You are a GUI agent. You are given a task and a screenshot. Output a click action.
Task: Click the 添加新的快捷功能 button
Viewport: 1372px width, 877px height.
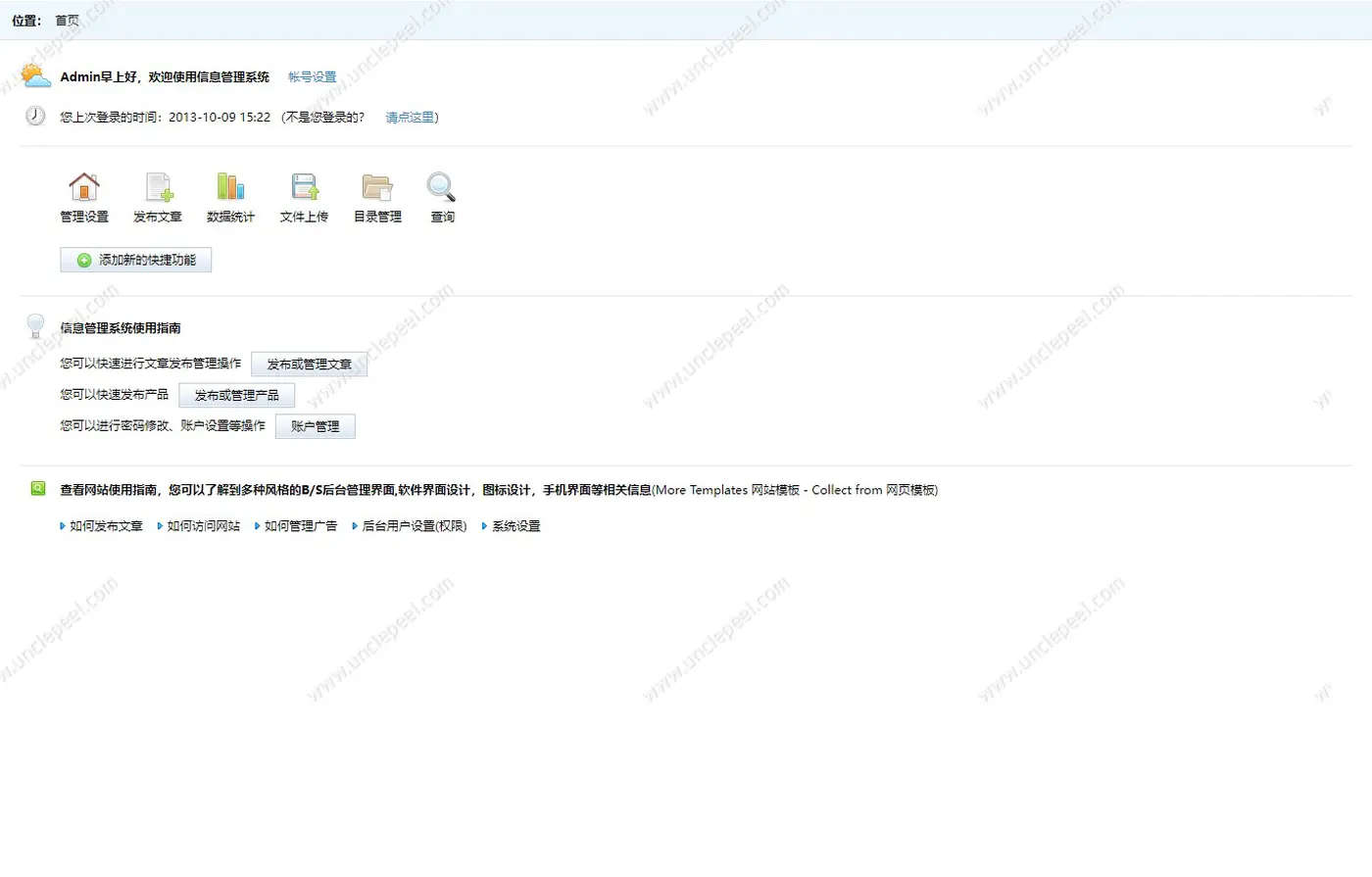[x=136, y=260]
